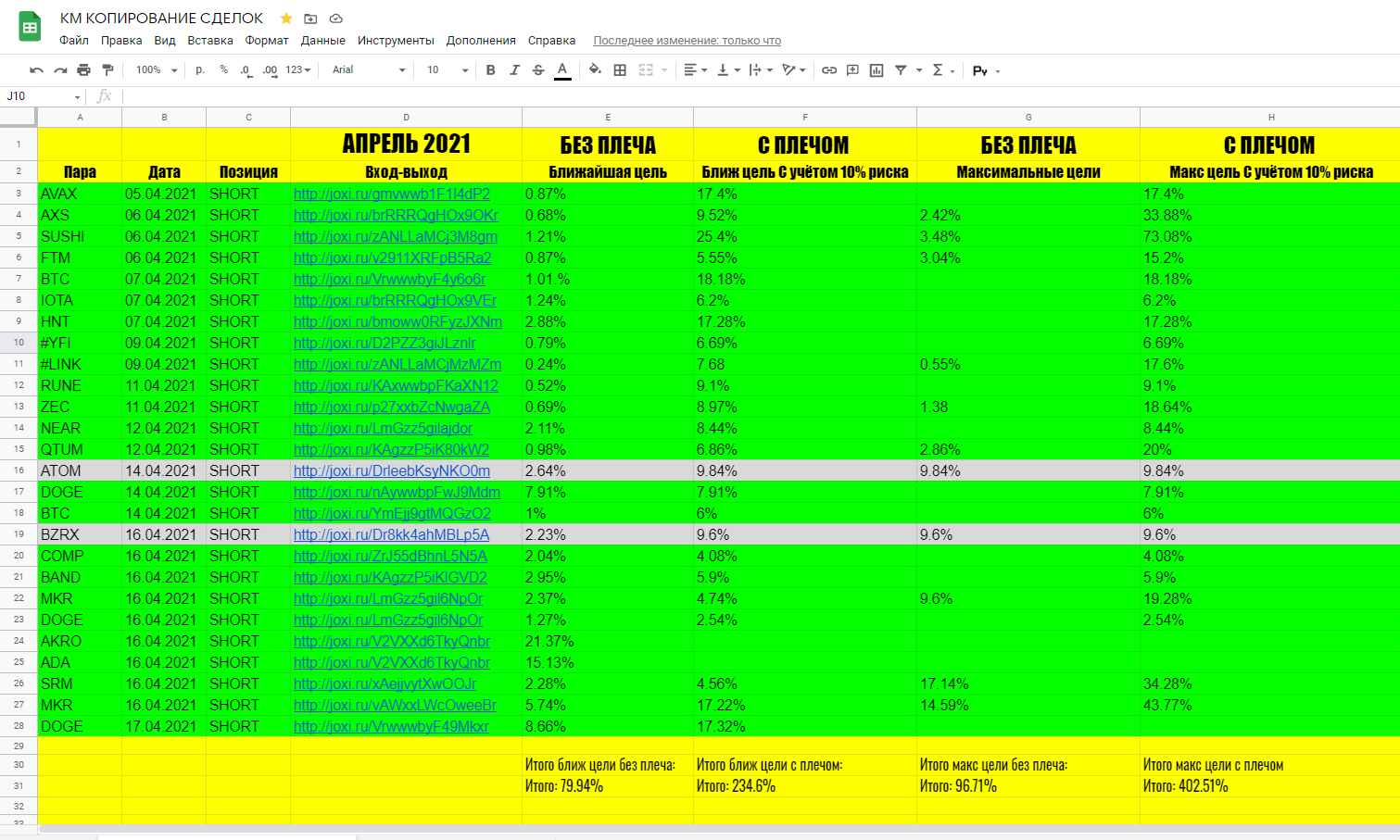Click the select-all corner box

(x=19, y=117)
